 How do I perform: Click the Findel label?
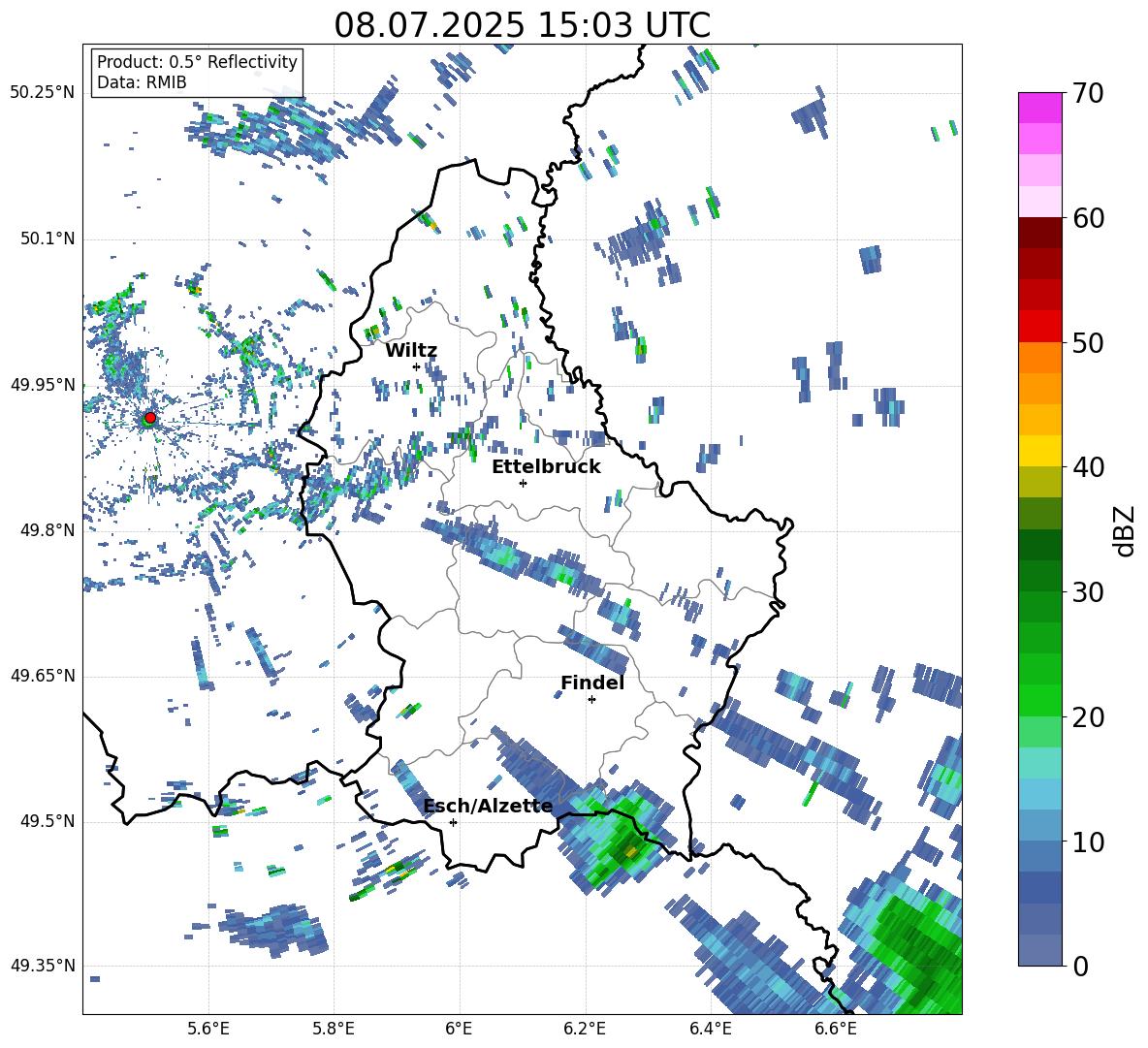[x=592, y=683]
